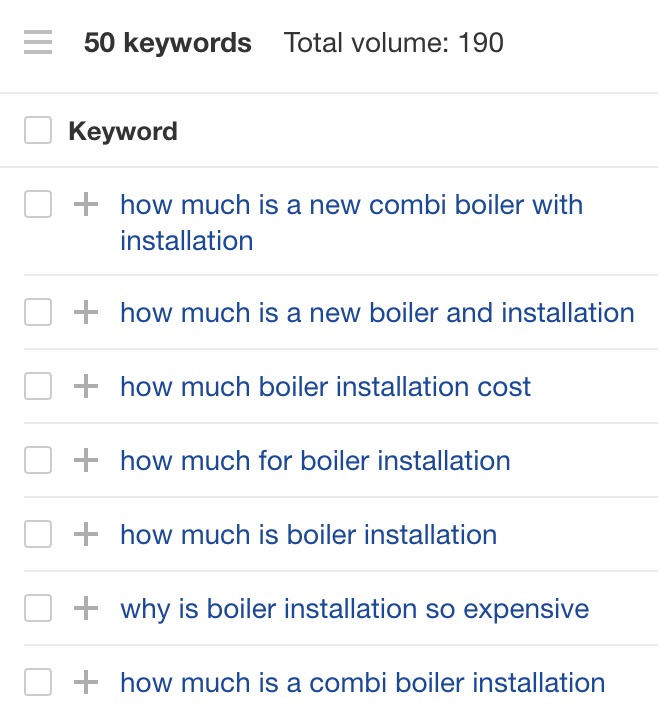Tick checkbox for "why is boiler installation so expensive"

tap(38, 609)
